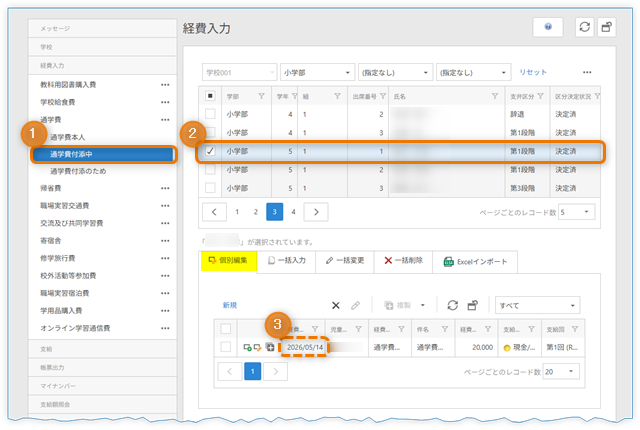
Task: Open options dots for 職場実習交通費
Action: click(165, 206)
